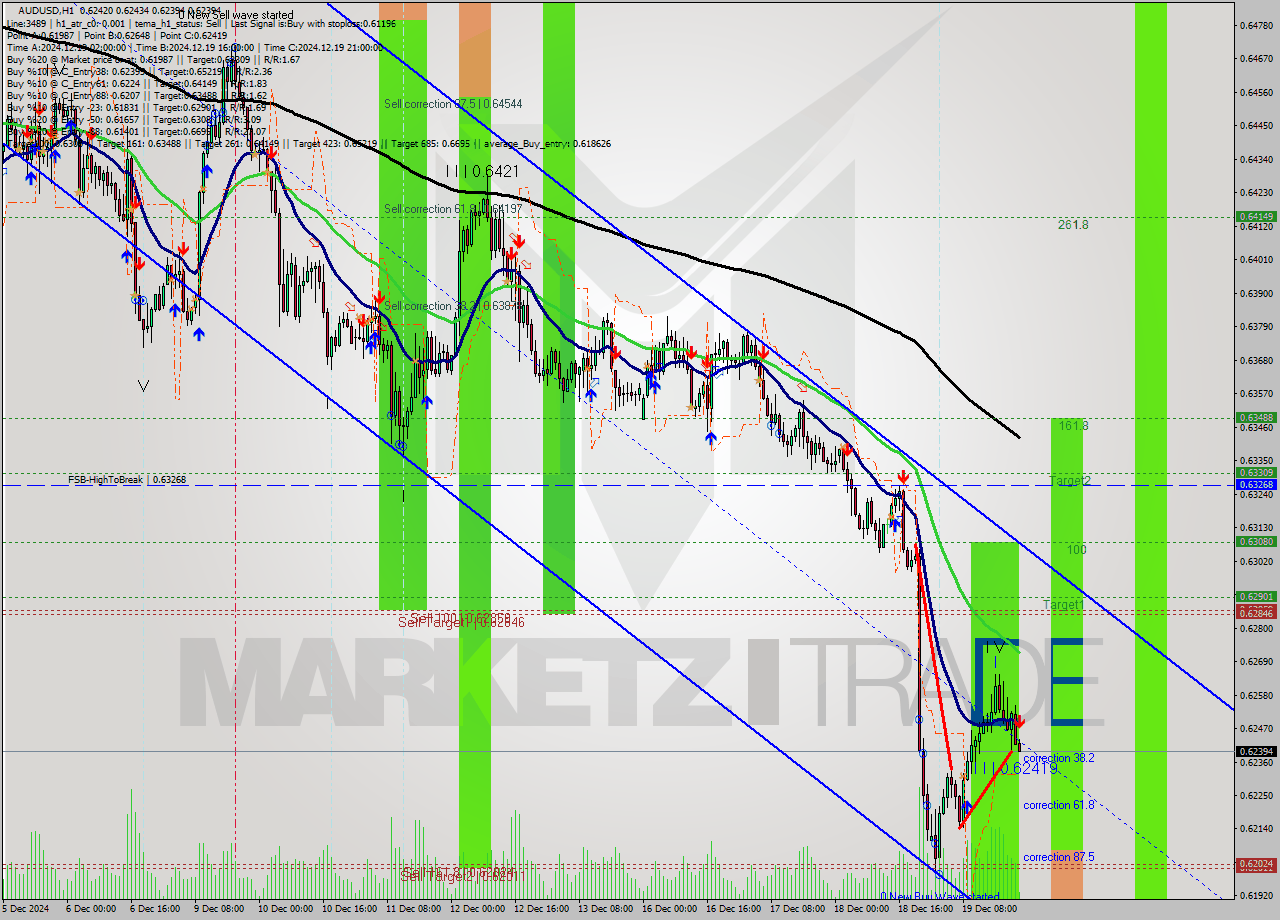Image resolution: width=1280 pixels, height=920 pixels.
Task: Click the 'correction 87.5' blue label
Action: [x=1058, y=857]
